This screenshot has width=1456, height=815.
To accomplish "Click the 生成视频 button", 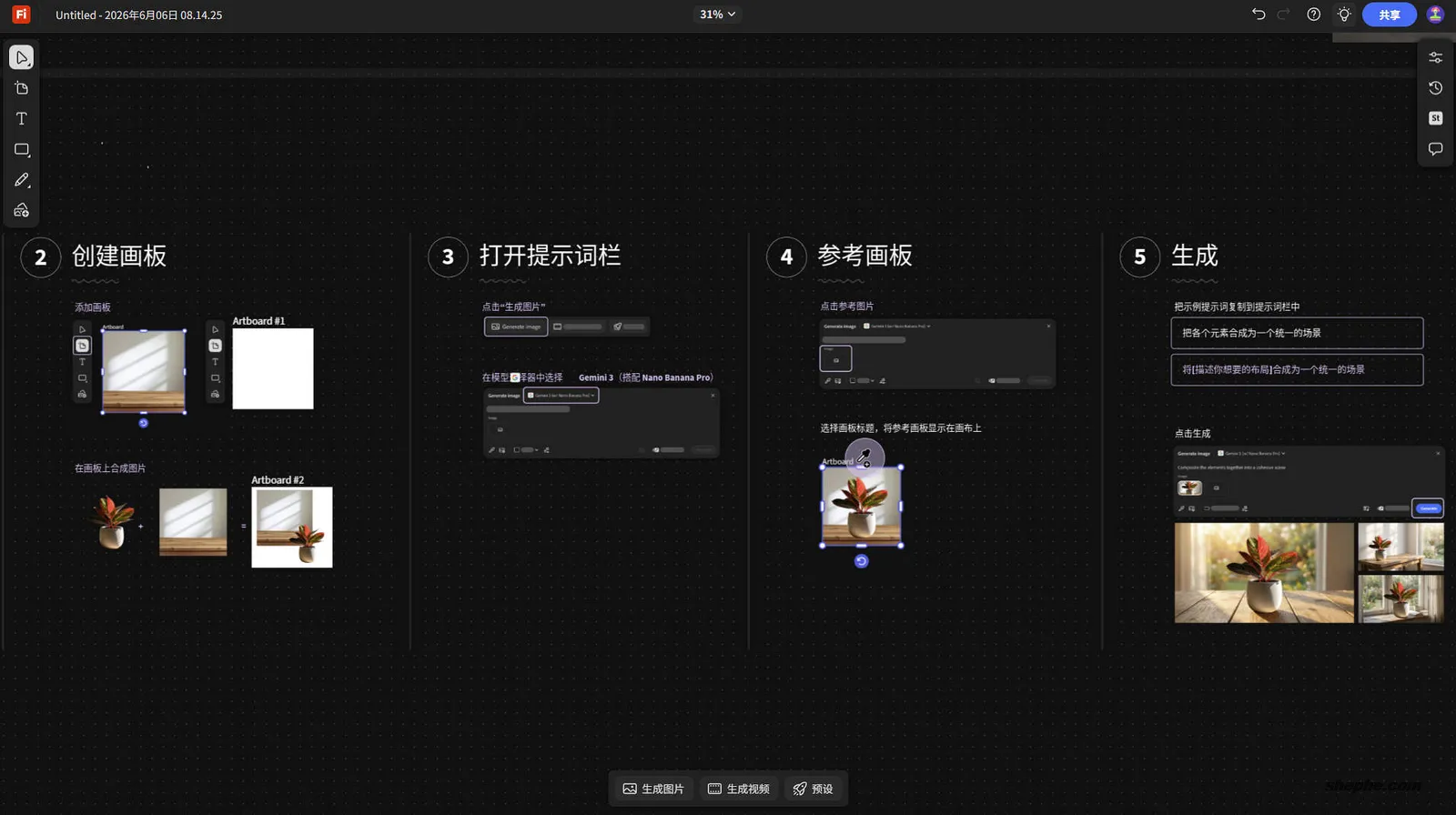I will (739, 789).
